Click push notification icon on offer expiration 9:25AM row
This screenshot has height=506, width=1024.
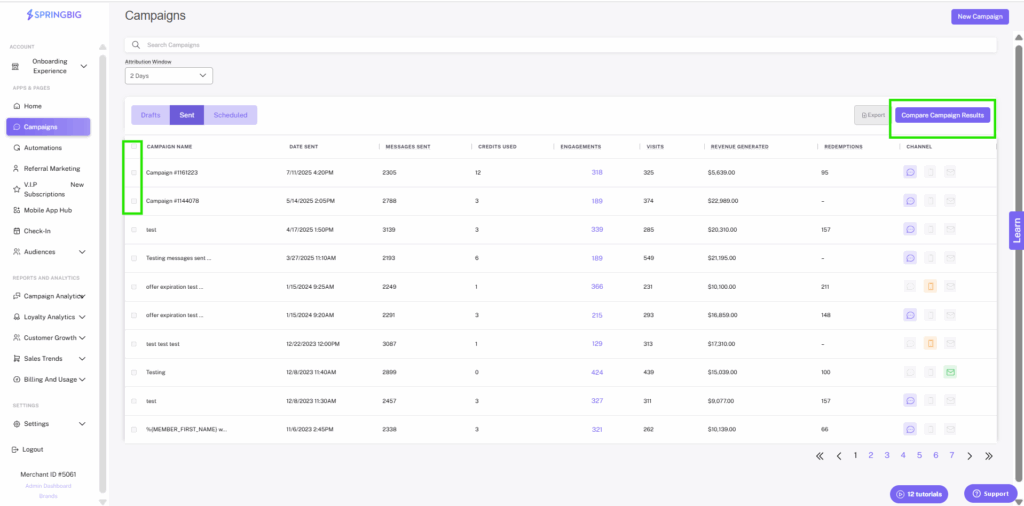(x=930, y=287)
